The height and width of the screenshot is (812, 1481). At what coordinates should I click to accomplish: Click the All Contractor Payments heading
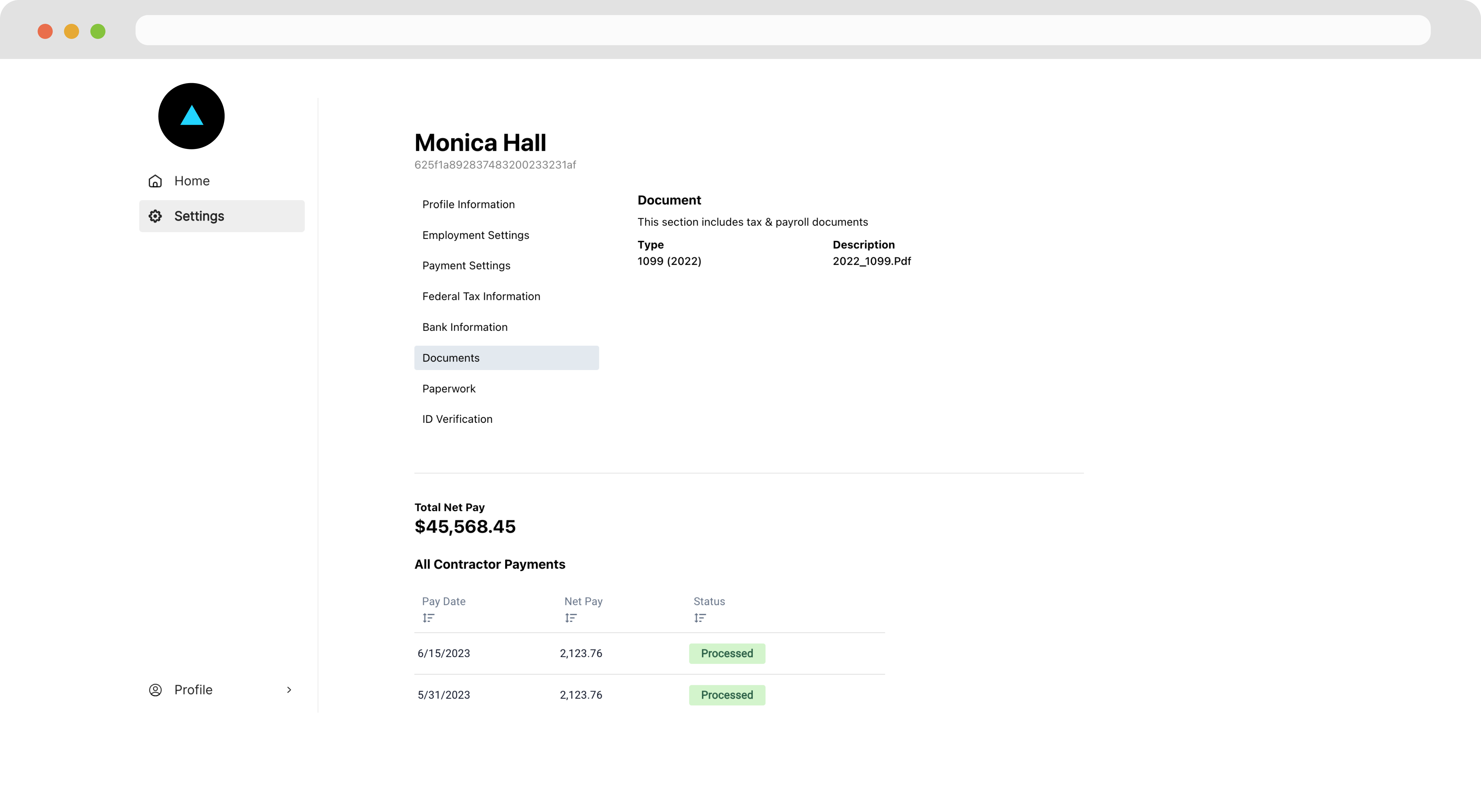[490, 564]
